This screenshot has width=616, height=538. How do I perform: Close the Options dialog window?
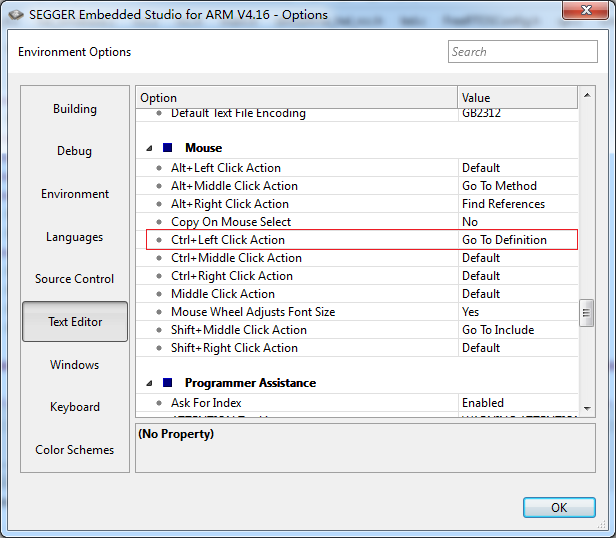586,10
